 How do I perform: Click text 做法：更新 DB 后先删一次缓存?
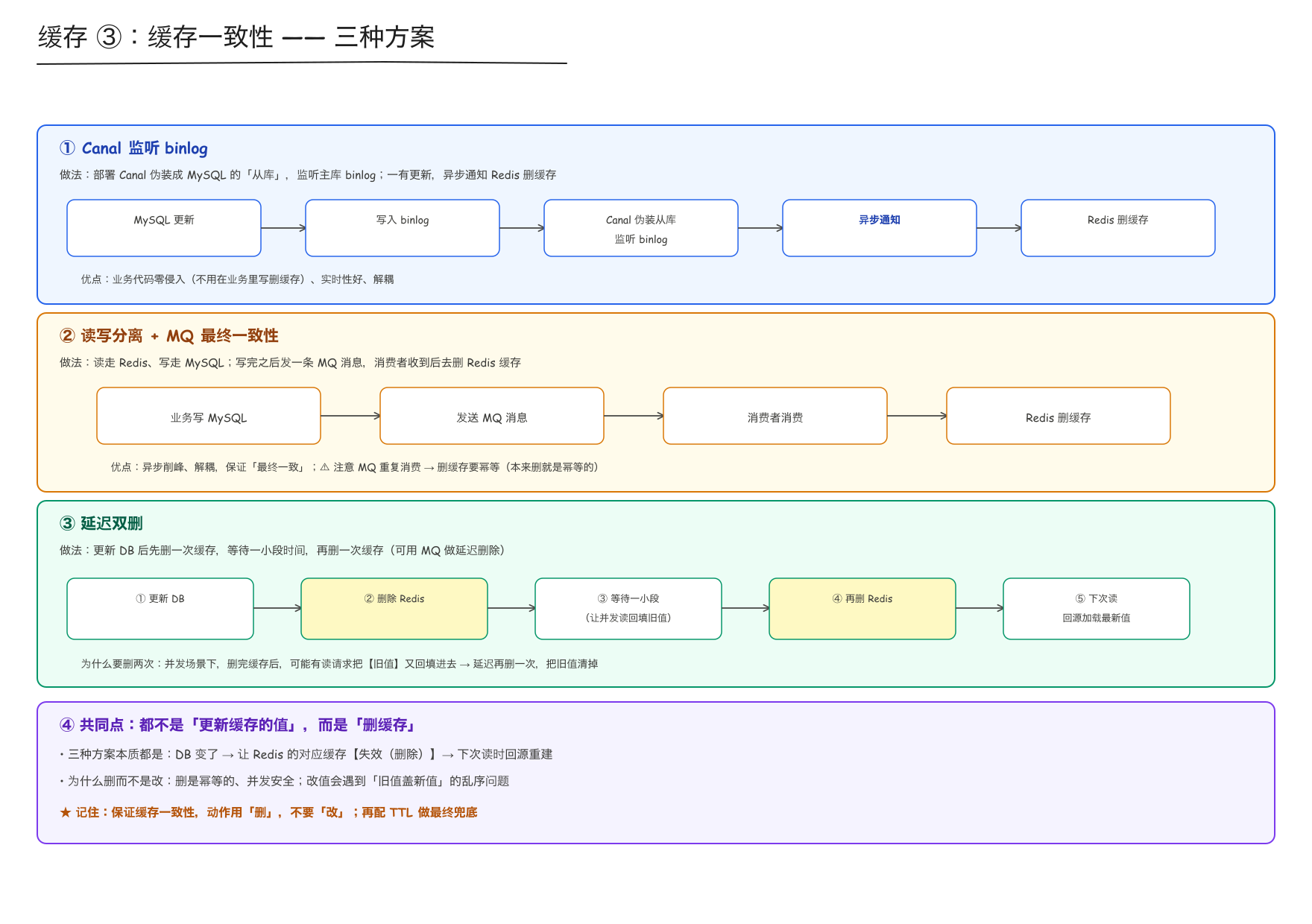coord(283,551)
